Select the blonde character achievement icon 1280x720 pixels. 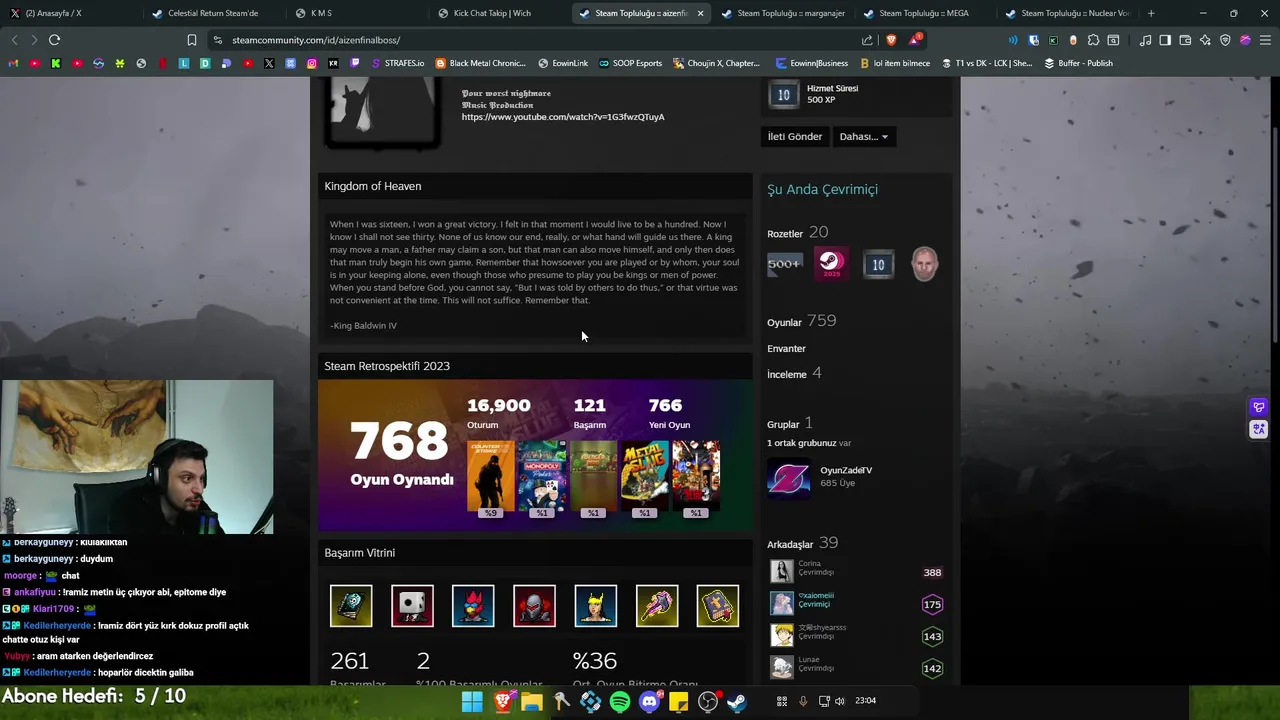tap(596, 606)
